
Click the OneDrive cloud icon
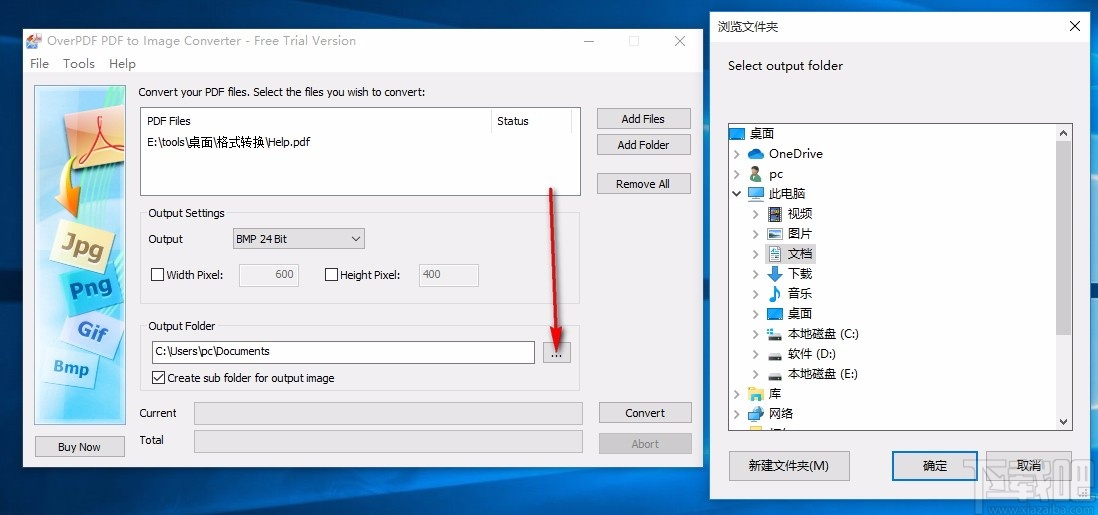756,153
